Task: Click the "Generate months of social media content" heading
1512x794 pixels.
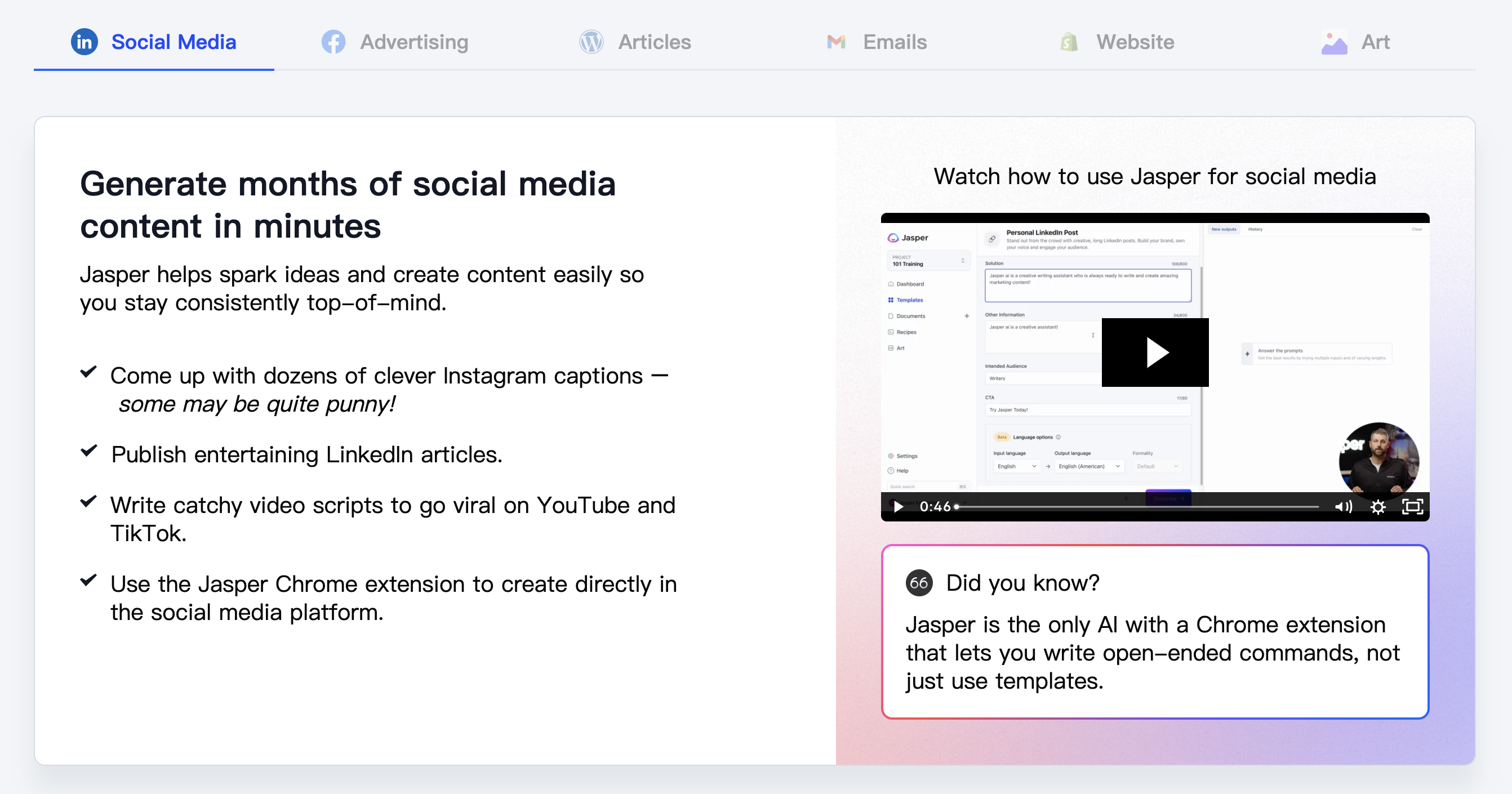Action: point(348,204)
